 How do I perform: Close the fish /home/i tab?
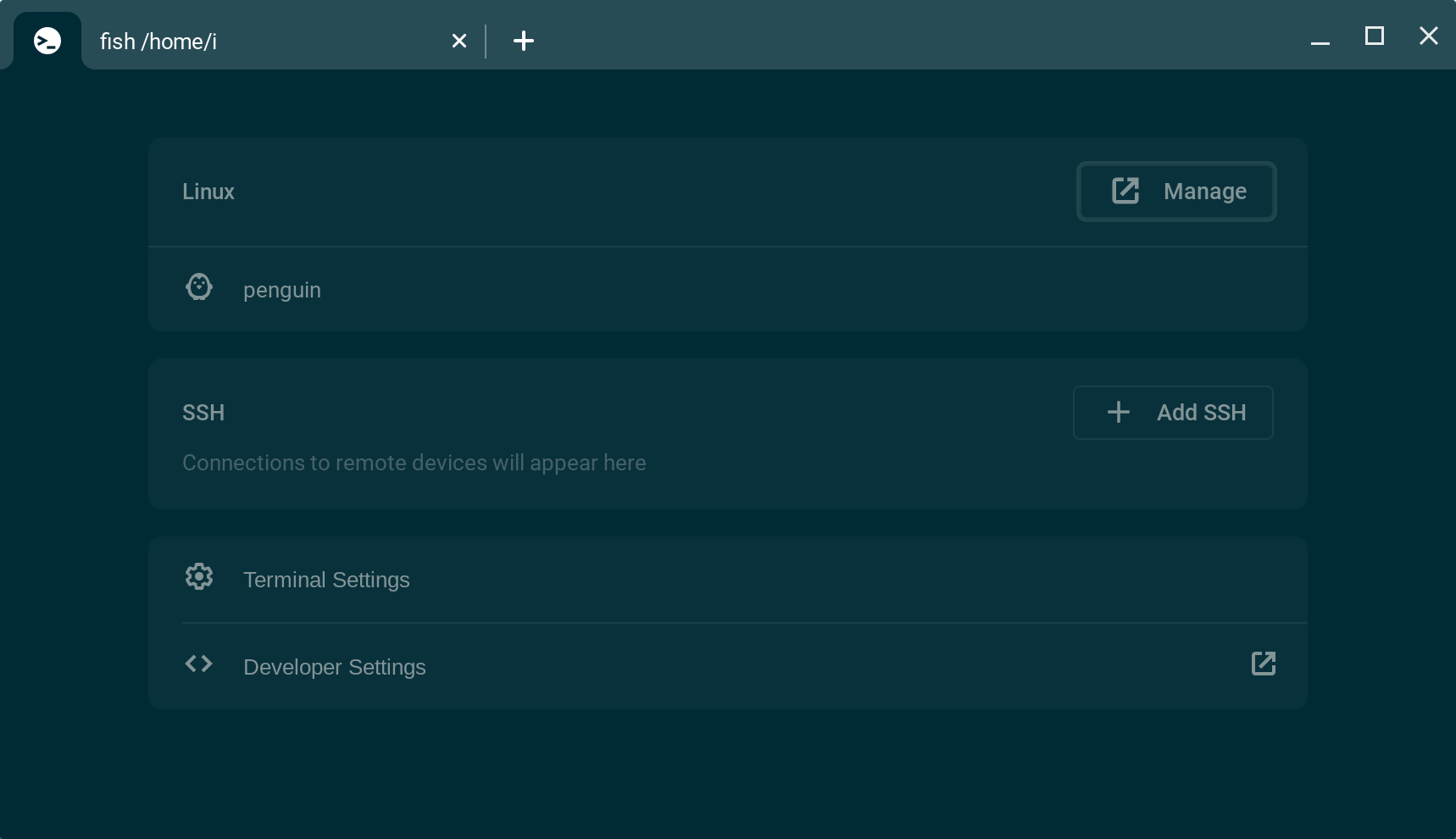pyautogui.click(x=459, y=40)
